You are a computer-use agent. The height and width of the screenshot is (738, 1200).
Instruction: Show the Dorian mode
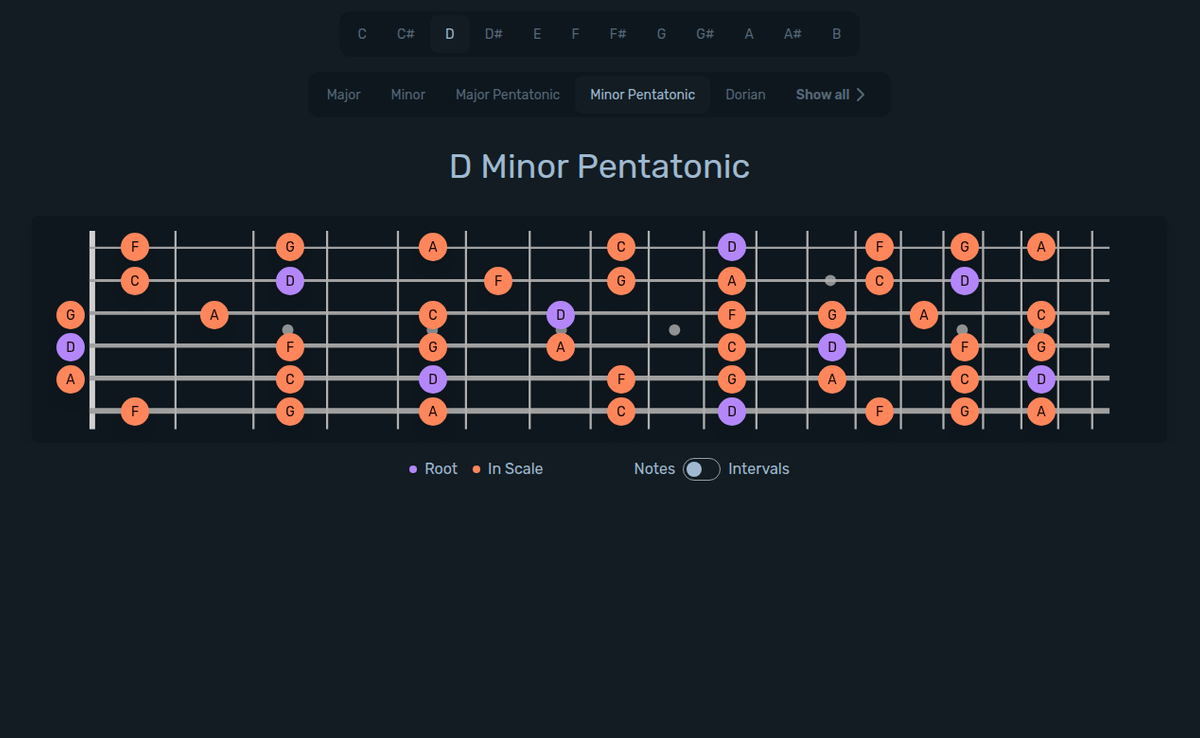(x=745, y=94)
